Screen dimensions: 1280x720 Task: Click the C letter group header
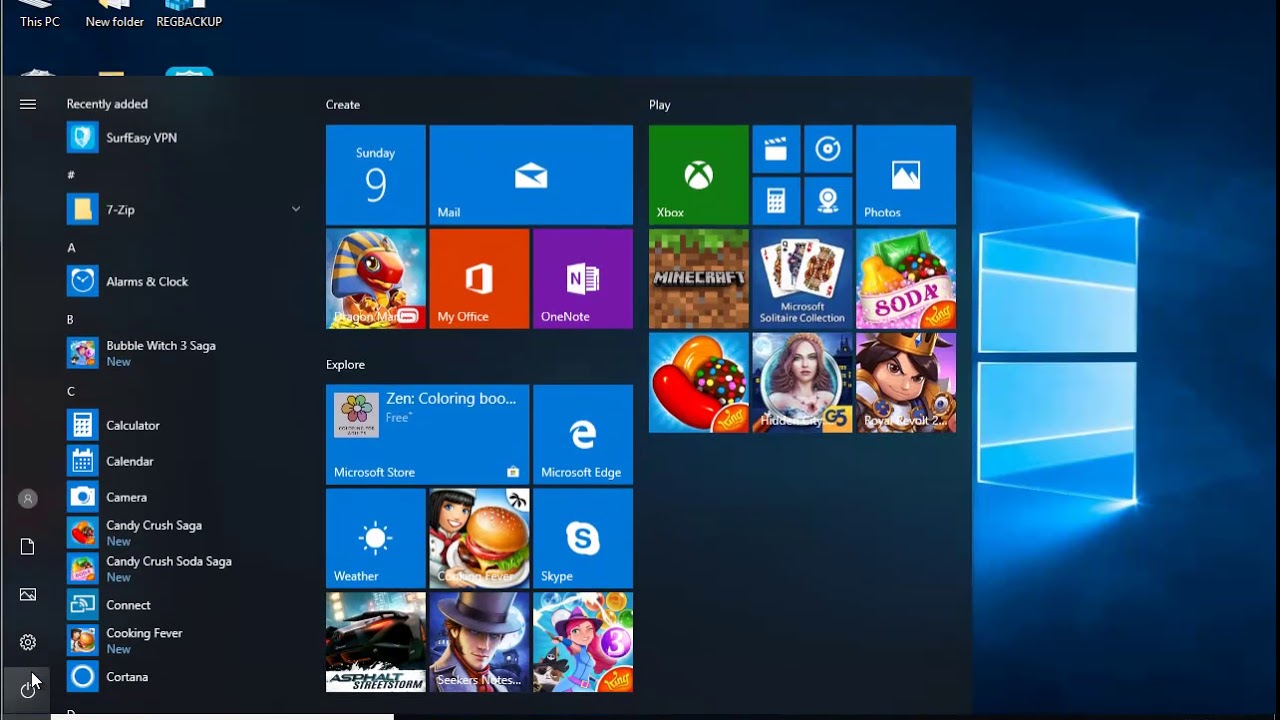(x=71, y=391)
